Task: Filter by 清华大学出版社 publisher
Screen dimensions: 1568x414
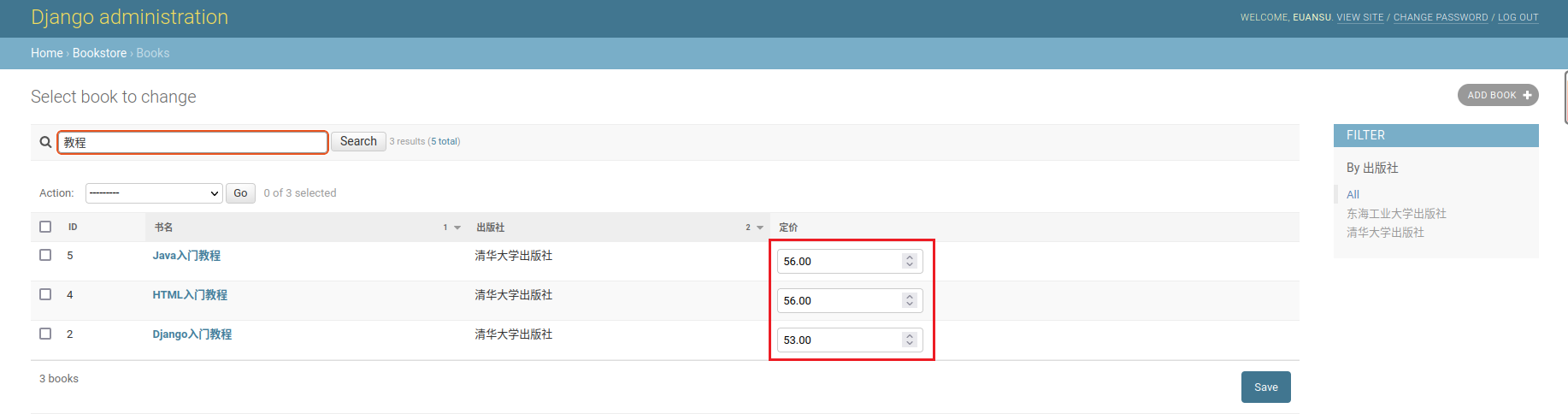Action: click(x=1385, y=233)
